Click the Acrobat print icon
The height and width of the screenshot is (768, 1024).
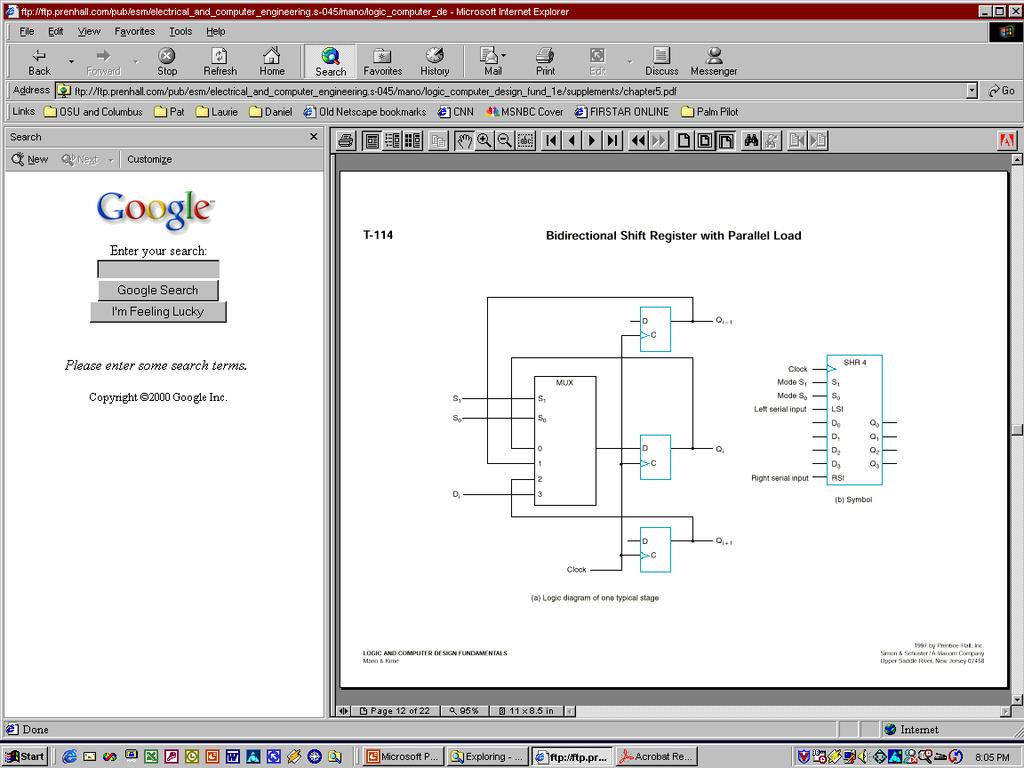coord(346,141)
